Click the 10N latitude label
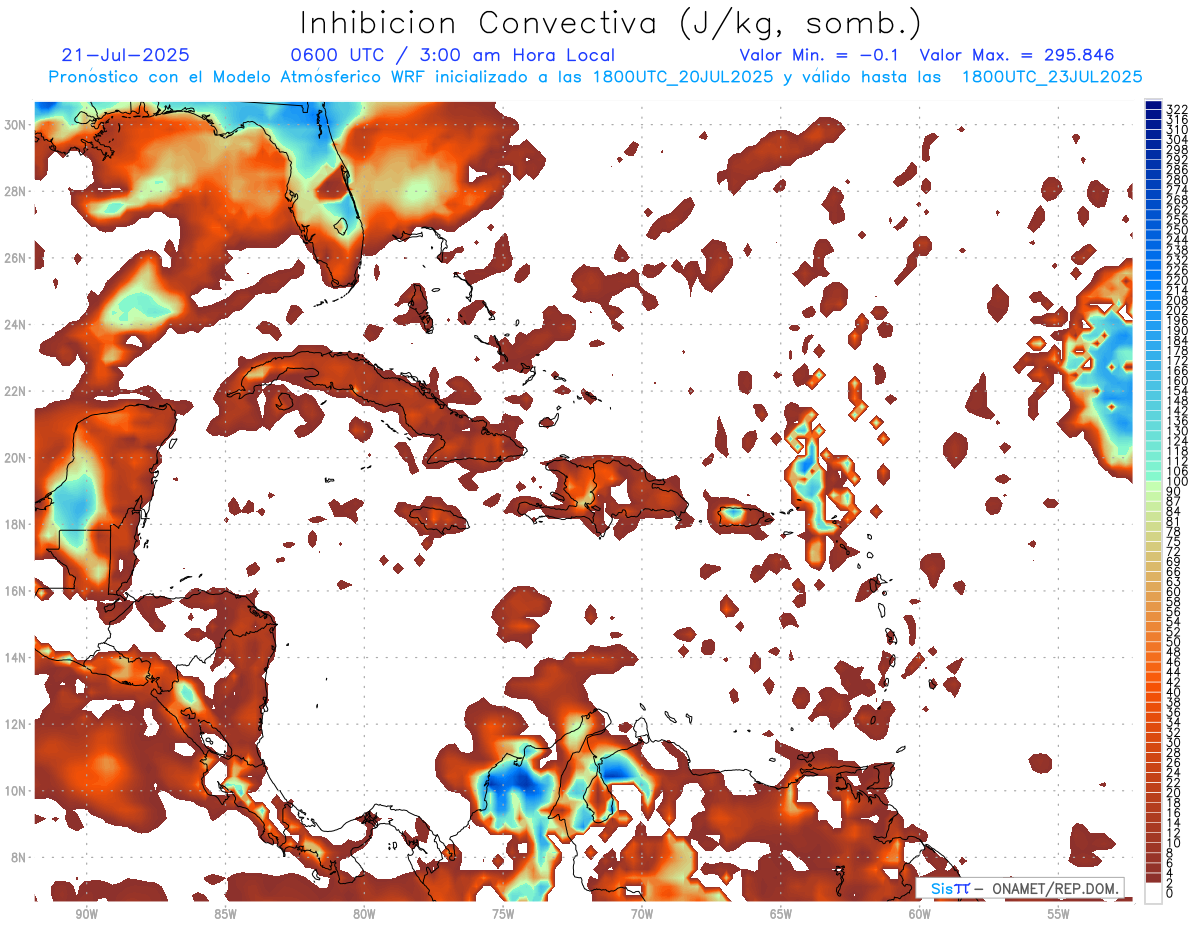Screen dimensions: 1200x927 pos(16,790)
